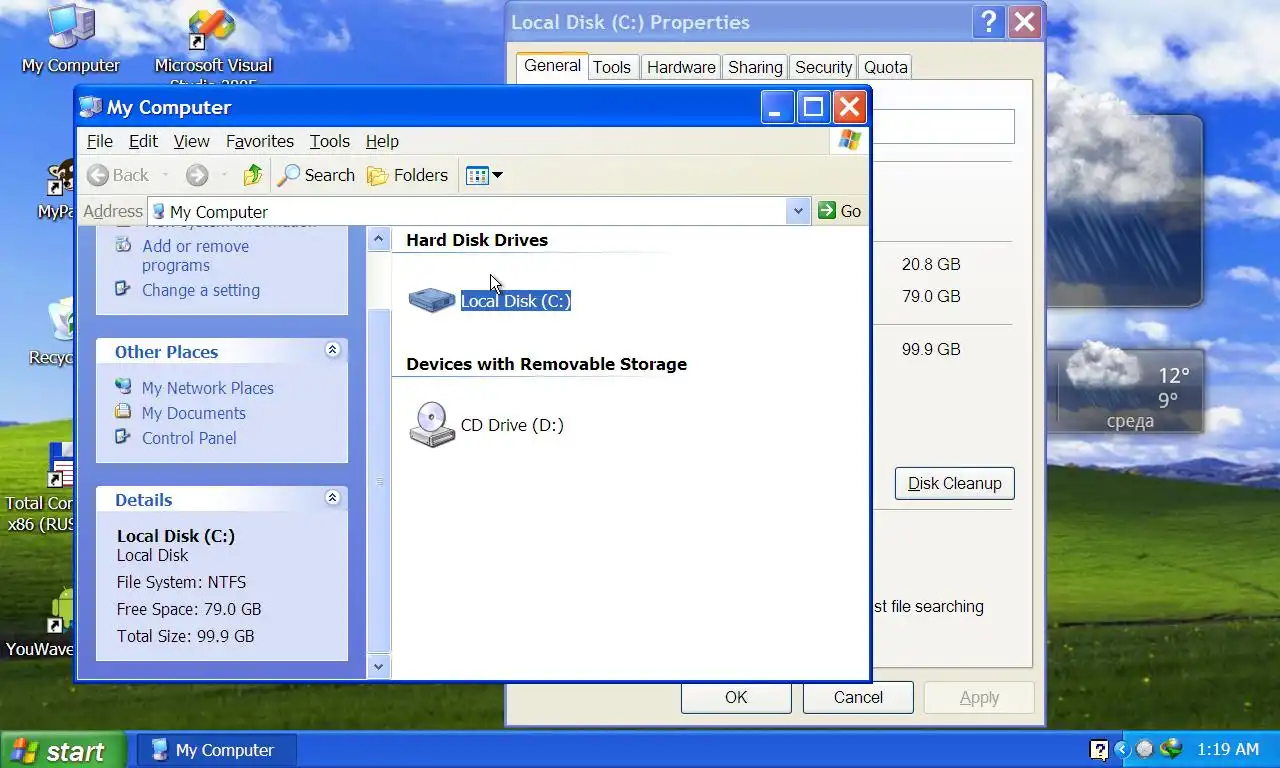The width and height of the screenshot is (1280, 768).
Task: Switch to Hardware tab in Properties
Action: (681, 67)
